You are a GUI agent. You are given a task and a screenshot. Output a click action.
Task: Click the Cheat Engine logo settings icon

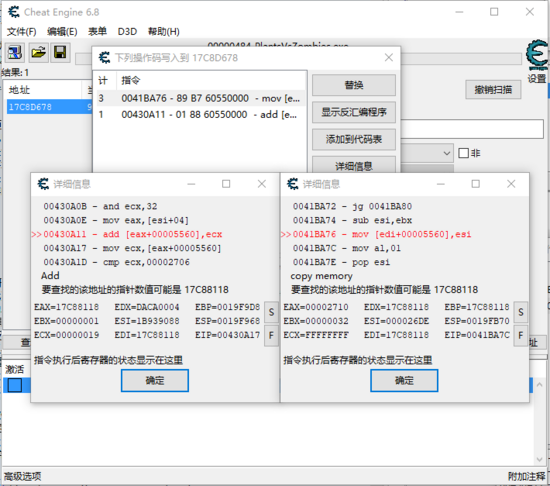tap(537, 55)
